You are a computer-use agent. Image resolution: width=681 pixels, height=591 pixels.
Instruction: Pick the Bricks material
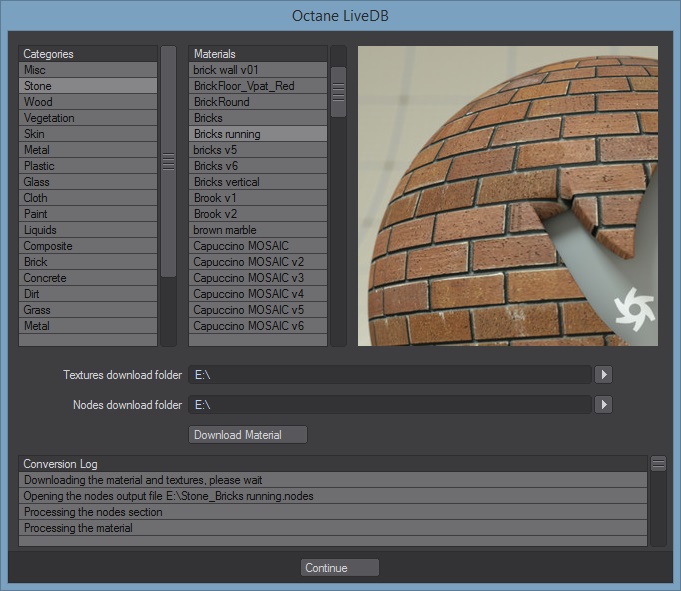click(x=258, y=118)
